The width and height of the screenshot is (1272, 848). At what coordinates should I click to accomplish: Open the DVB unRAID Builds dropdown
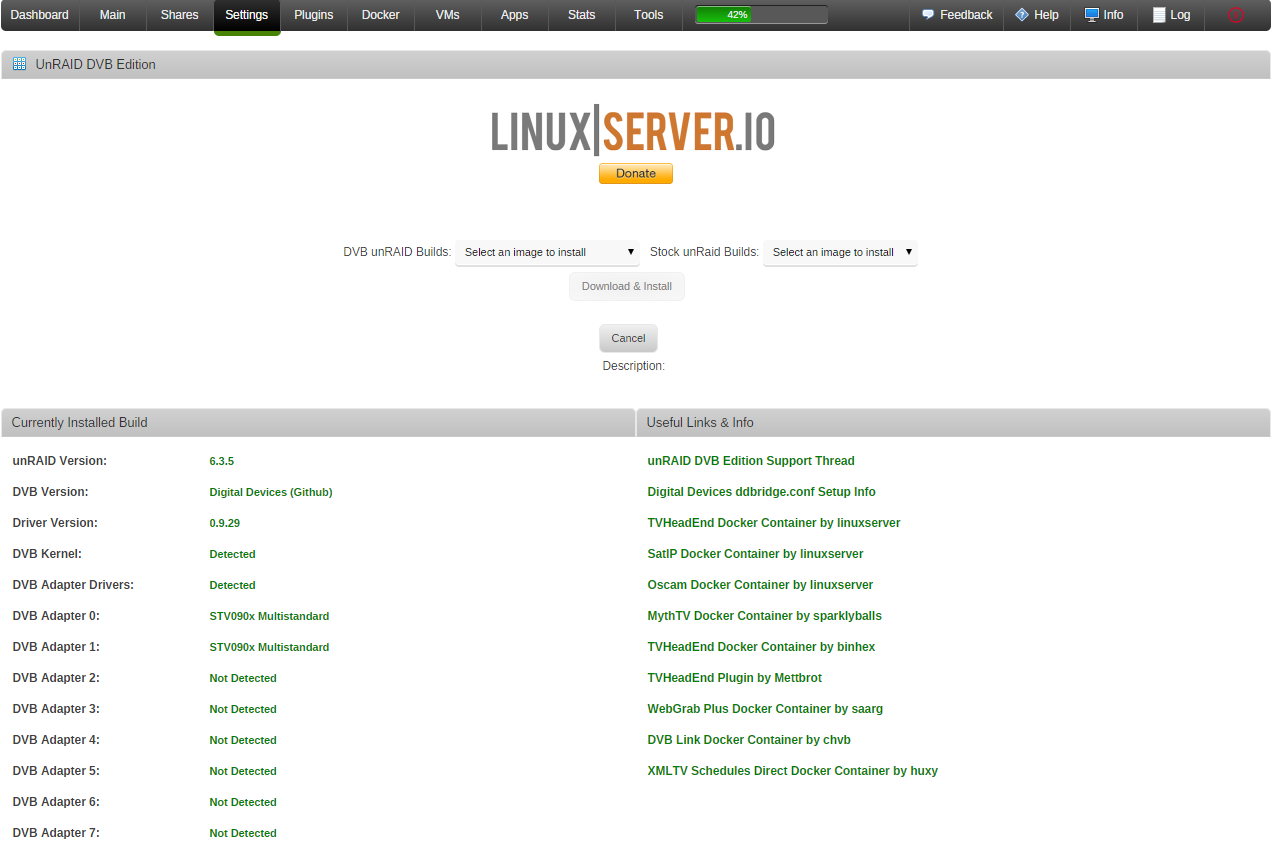tap(547, 252)
